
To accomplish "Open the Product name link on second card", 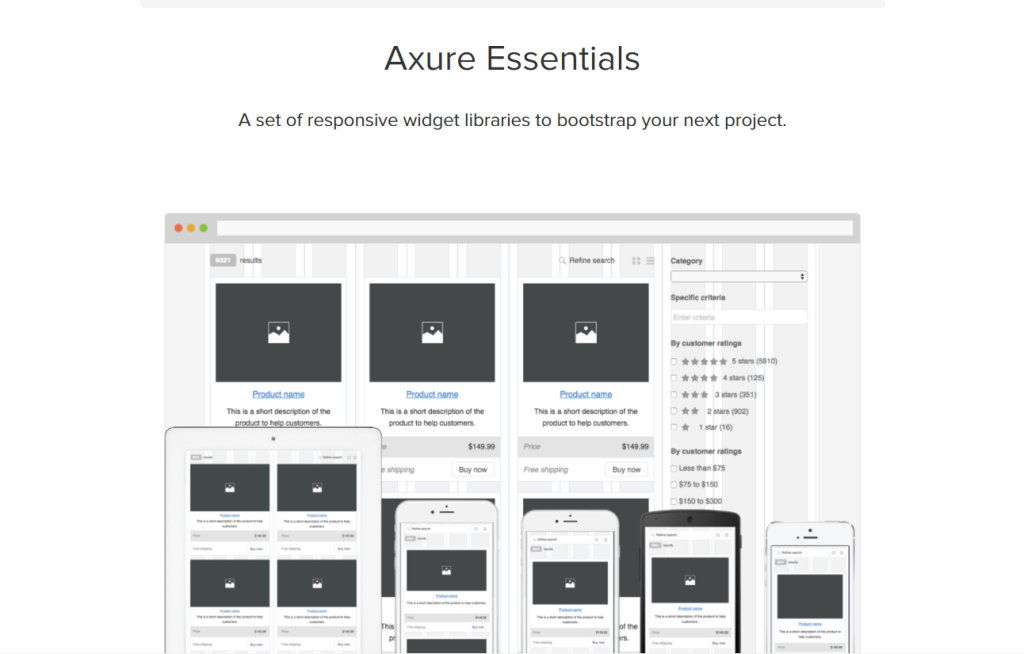I will 432,394.
